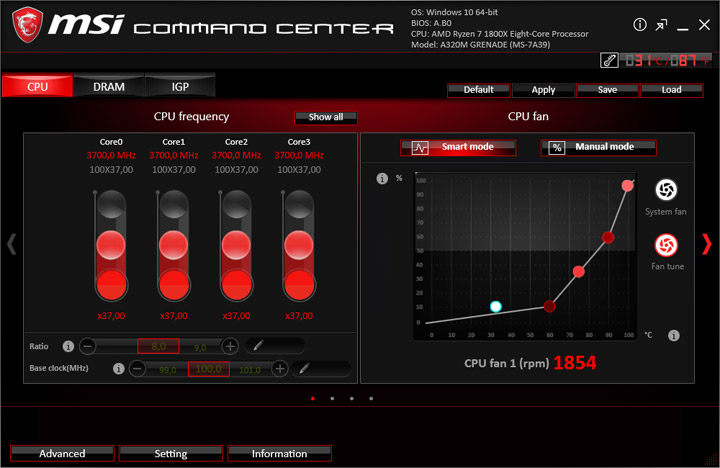This screenshot has height=468, width=720.
Task: Click Base clock value field showing 100,0
Action: pyautogui.click(x=208, y=369)
